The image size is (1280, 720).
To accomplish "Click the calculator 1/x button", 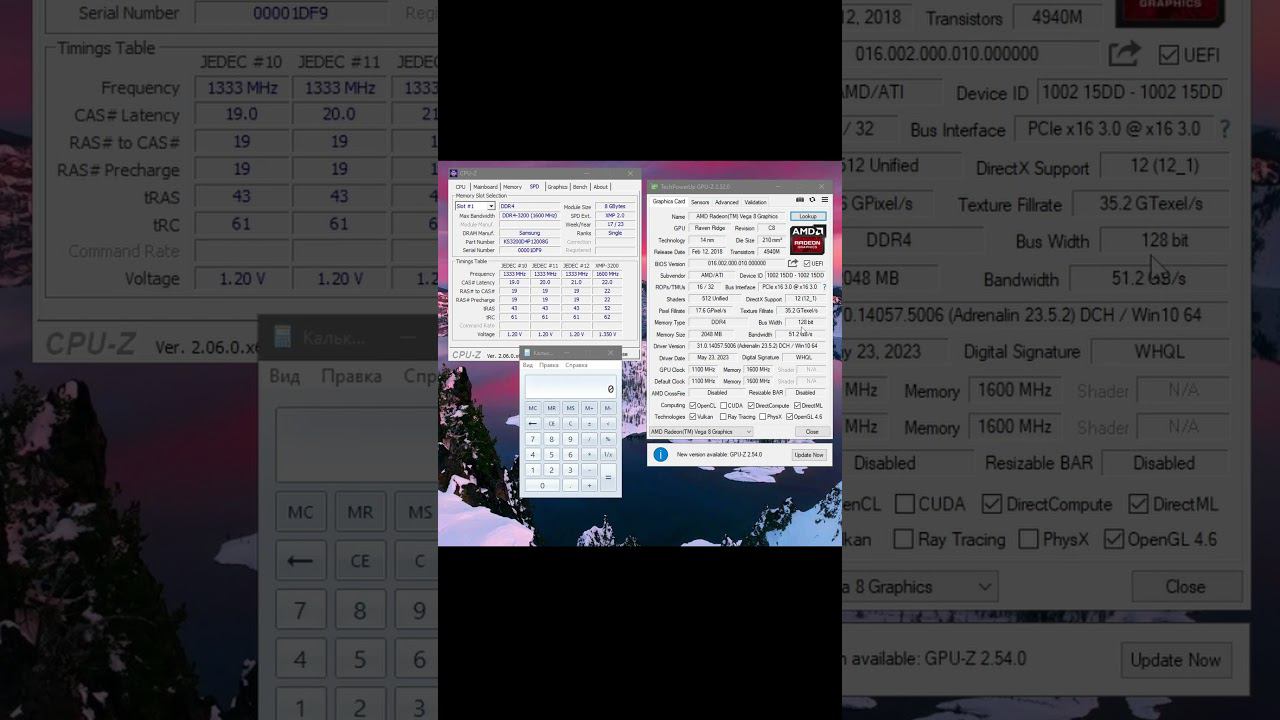I will click(608, 454).
